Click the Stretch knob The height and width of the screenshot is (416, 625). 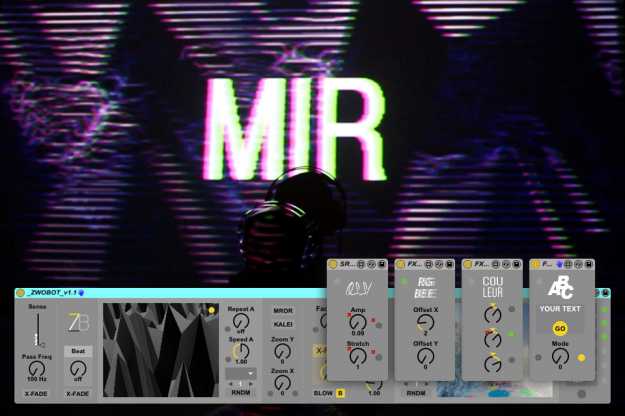358,355
